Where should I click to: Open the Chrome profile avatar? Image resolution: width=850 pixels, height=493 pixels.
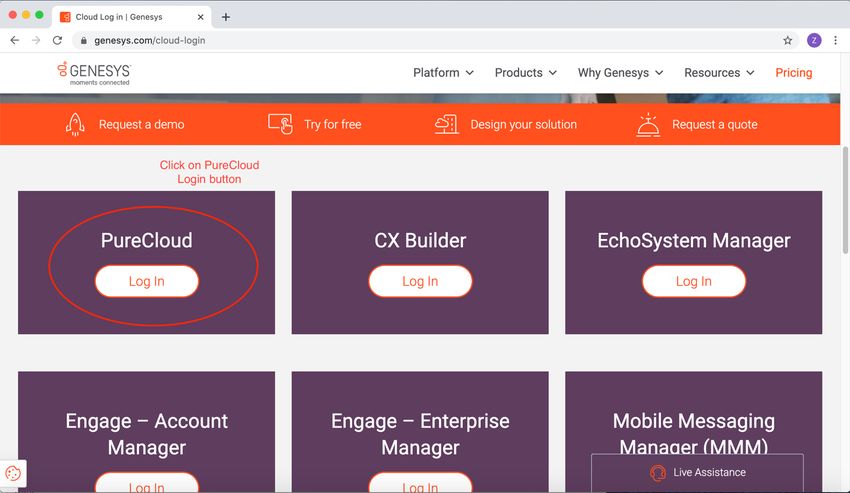click(x=814, y=40)
